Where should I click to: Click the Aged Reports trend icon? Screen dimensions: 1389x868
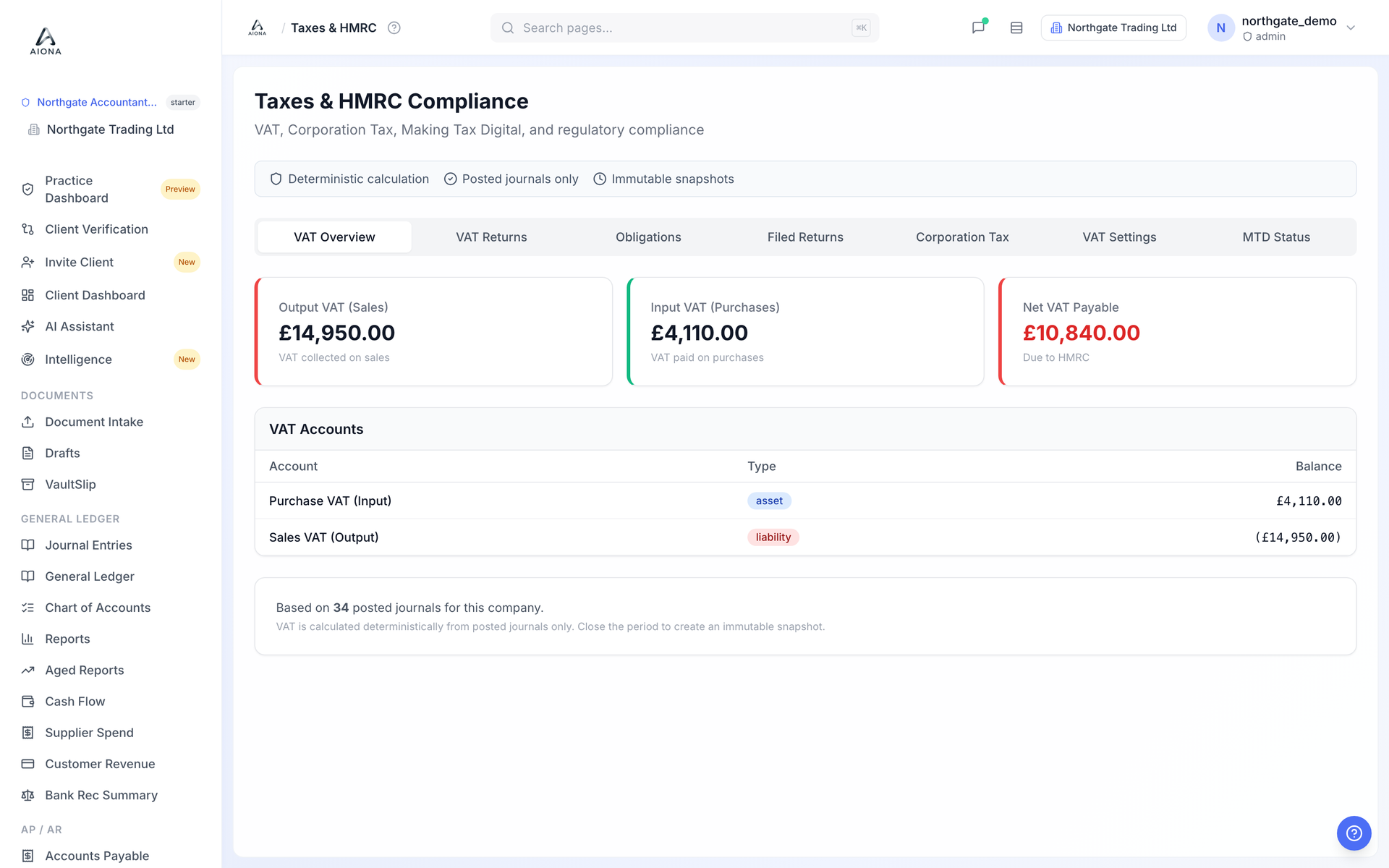click(x=27, y=671)
